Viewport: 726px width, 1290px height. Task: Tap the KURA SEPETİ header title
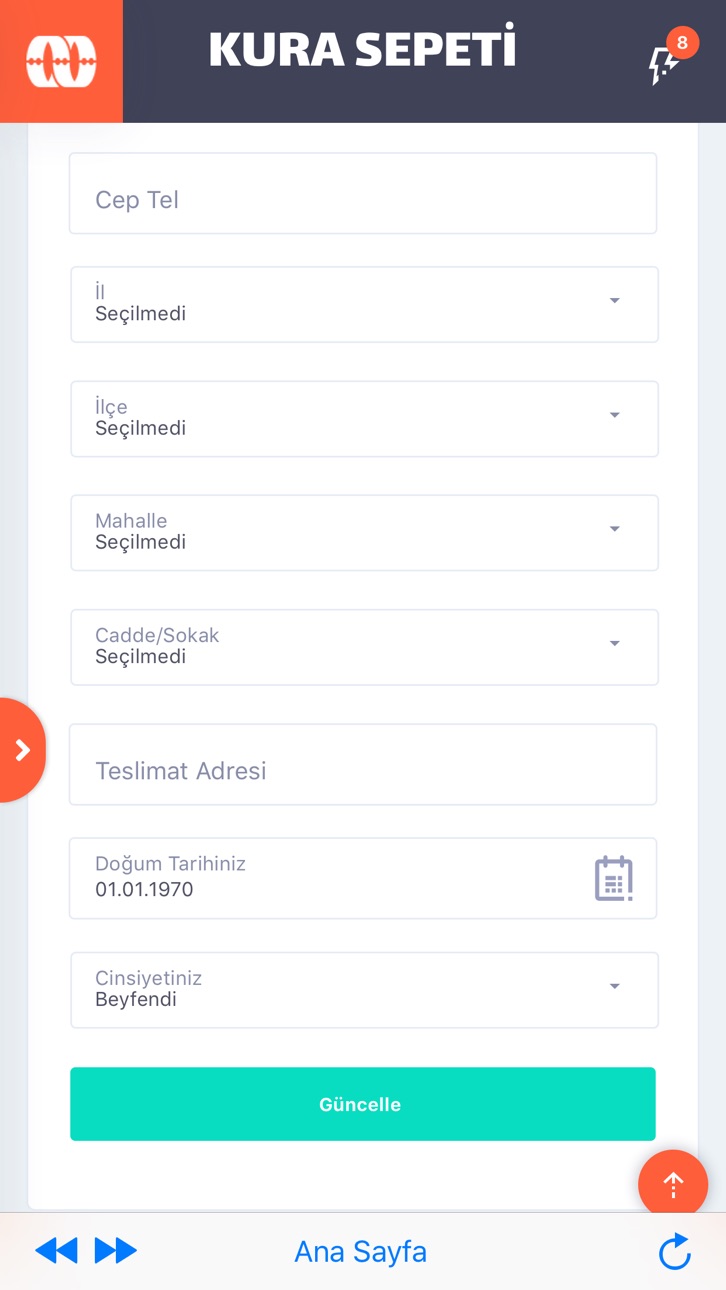pyautogui.click(x=362, y=49)
